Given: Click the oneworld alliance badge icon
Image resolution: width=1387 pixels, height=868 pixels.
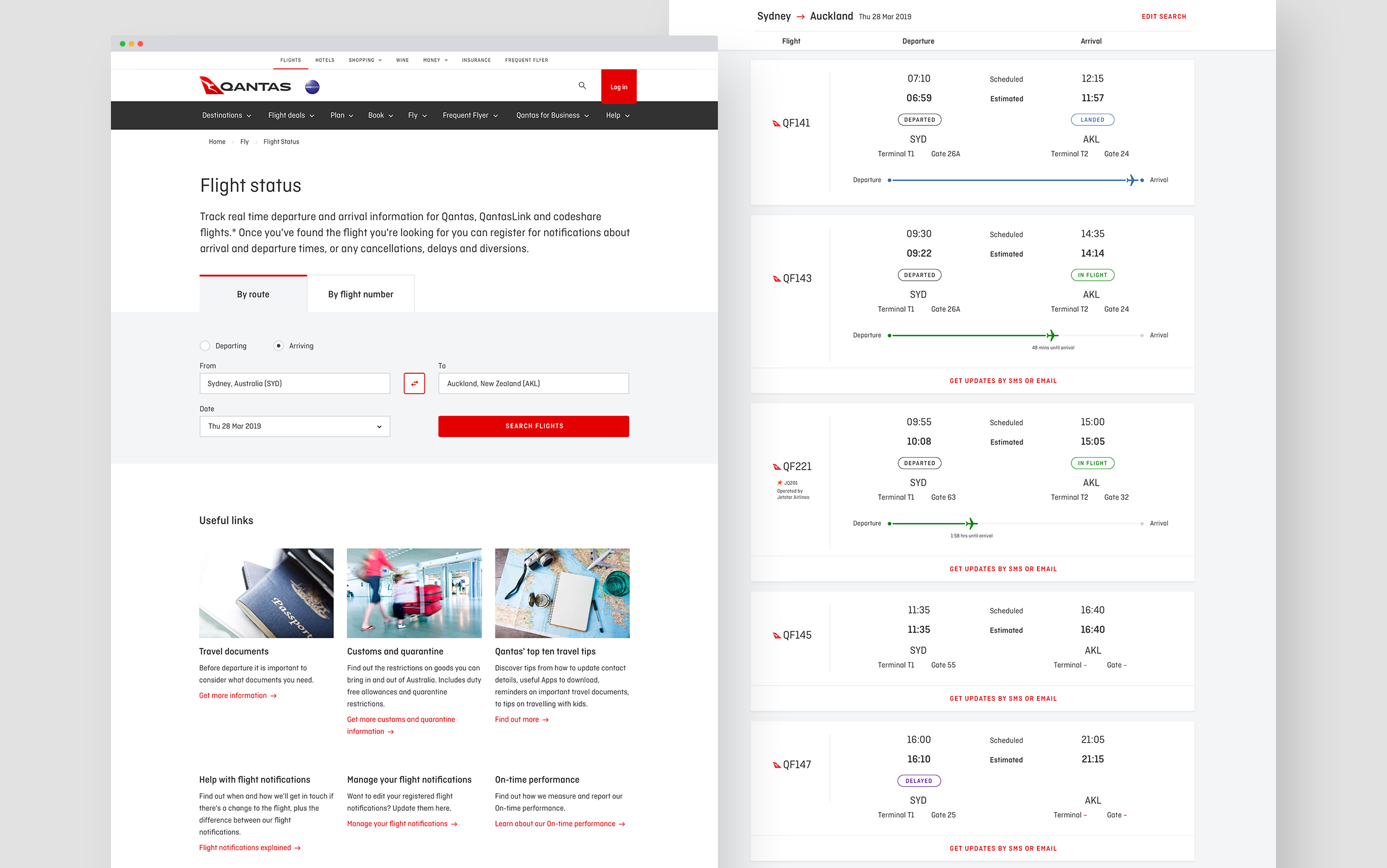Looking at the screenshot, I should 312,87.
